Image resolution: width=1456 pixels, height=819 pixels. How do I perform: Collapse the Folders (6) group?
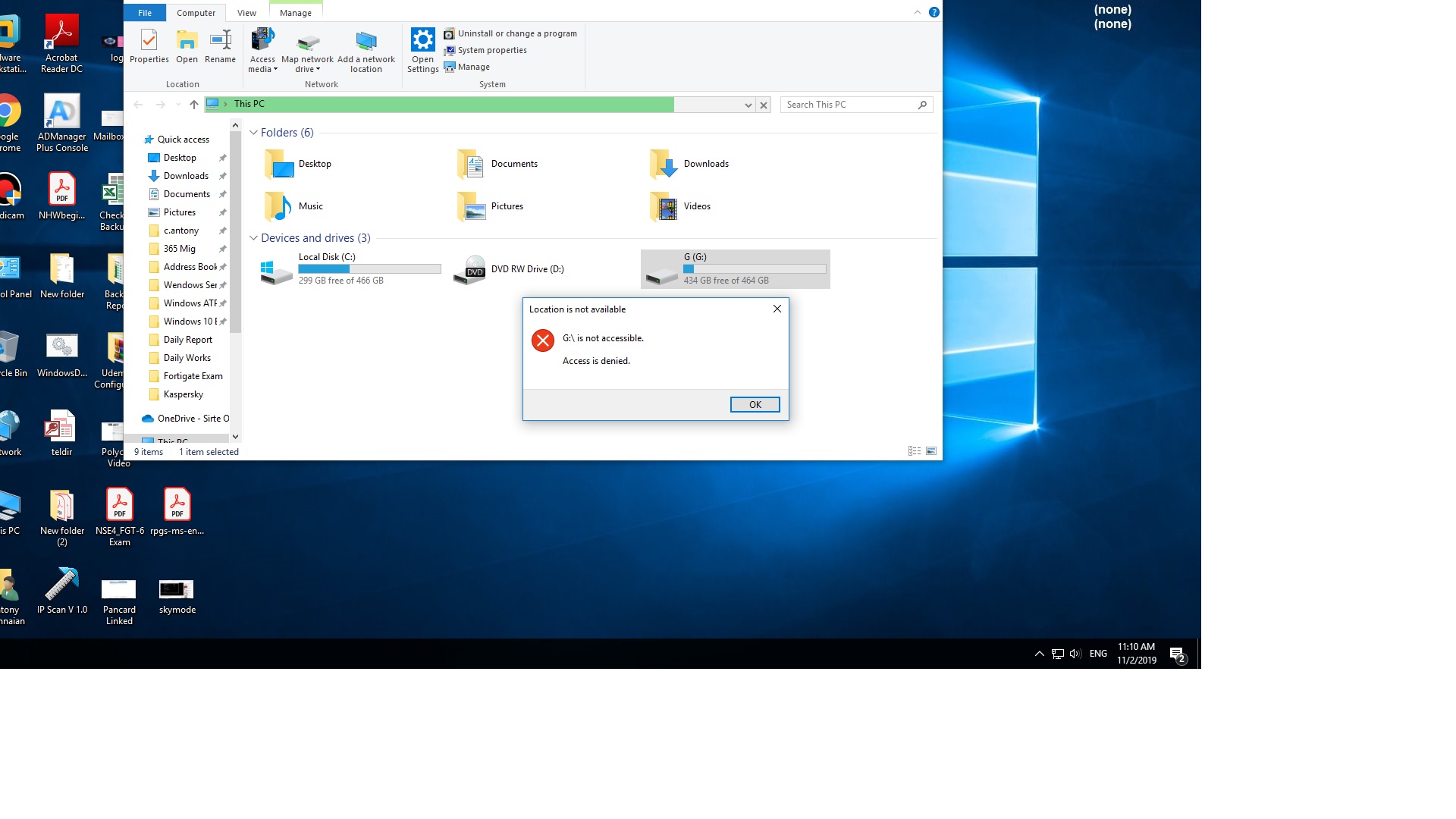tap(253, 133)
